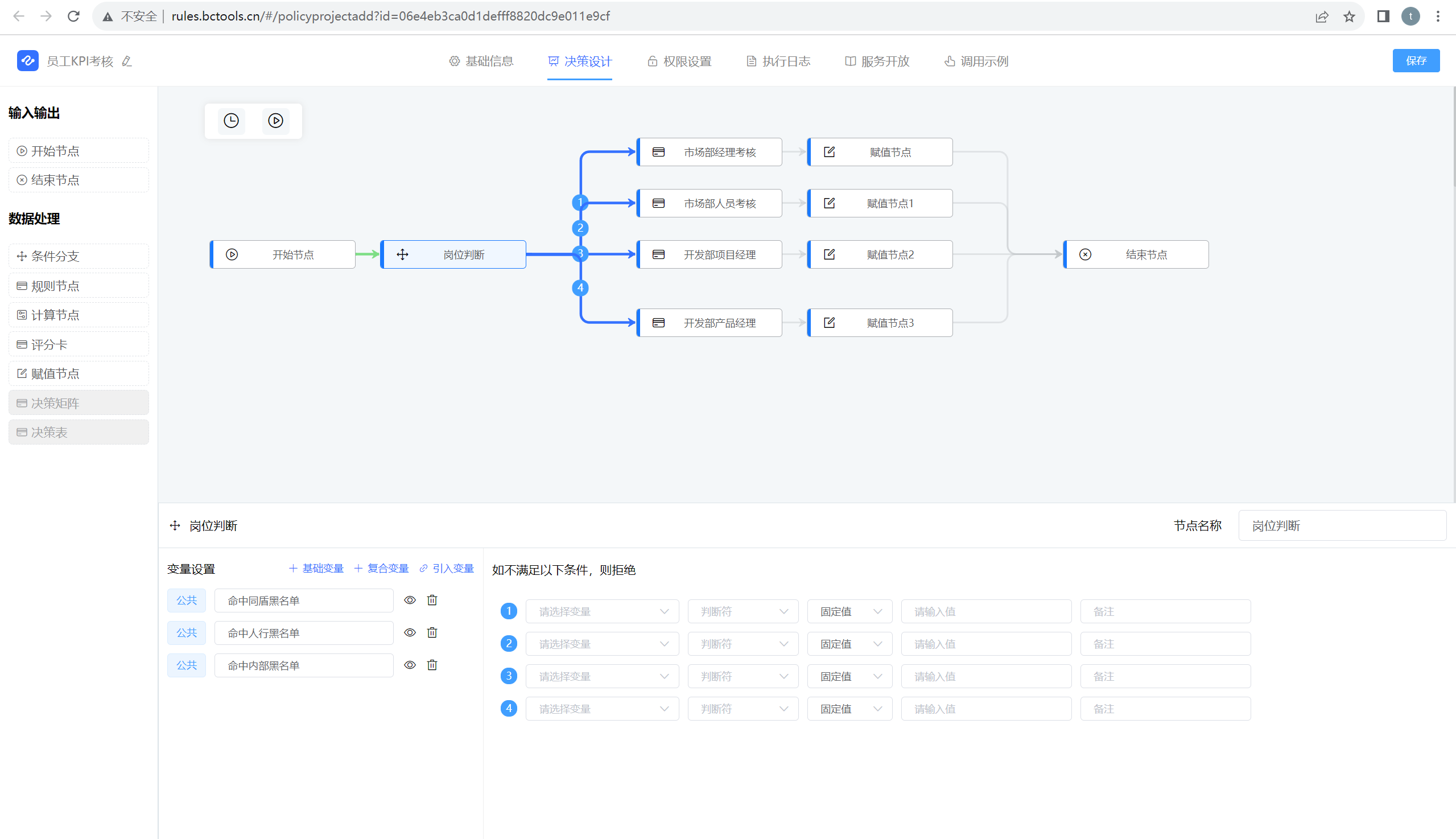This screenshot has width=1456, height=839.
Task: Click the clock history icon on canvas
Action: pos(231,121)
